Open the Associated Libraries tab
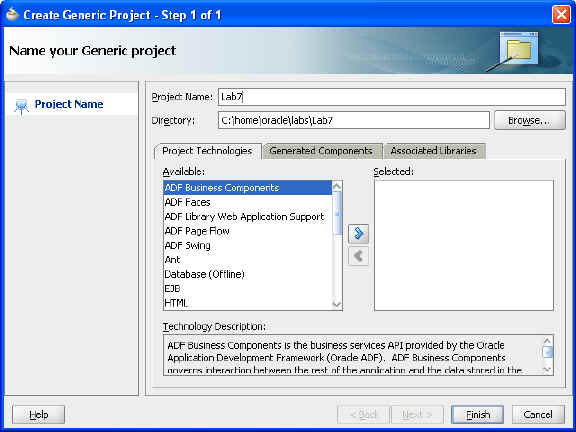Screen dimensions: 576x432 click(x=434, y=151)
